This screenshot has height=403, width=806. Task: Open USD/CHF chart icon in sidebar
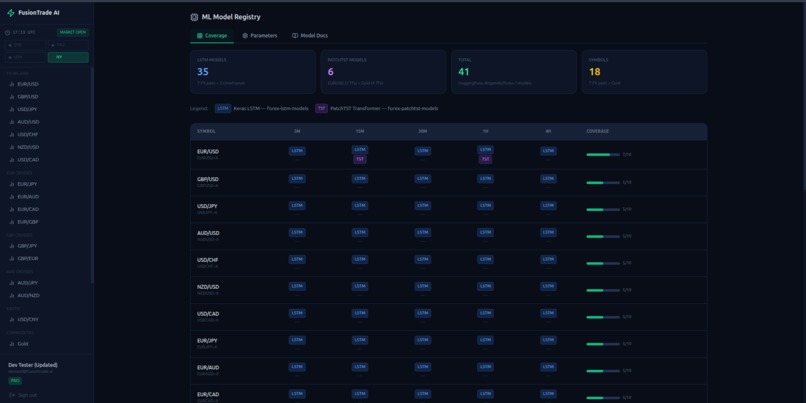12,134
